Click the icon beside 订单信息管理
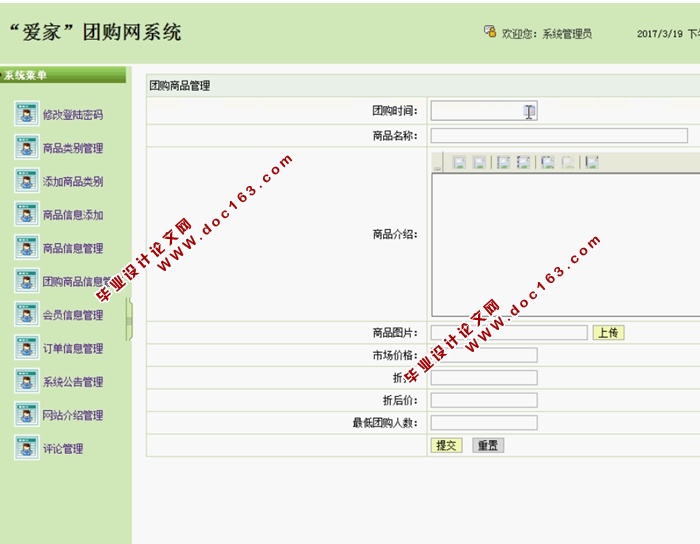This screenshot has width=700, height=544. pos(26,347)
